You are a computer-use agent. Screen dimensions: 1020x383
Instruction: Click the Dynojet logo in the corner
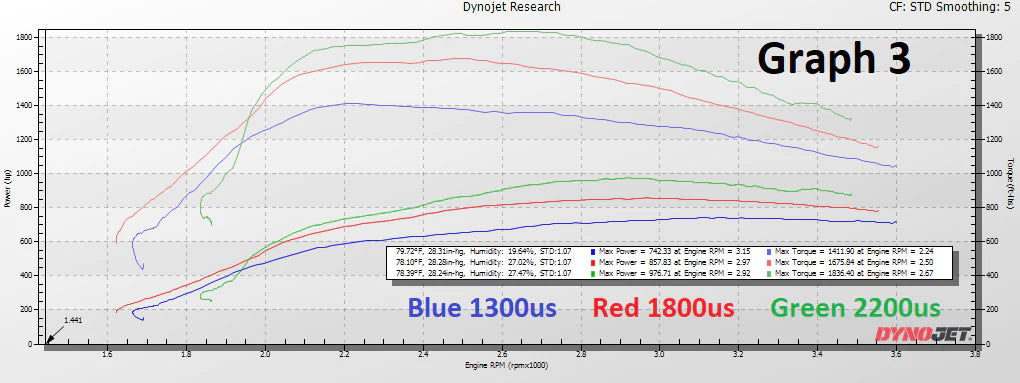pos(924,334)
